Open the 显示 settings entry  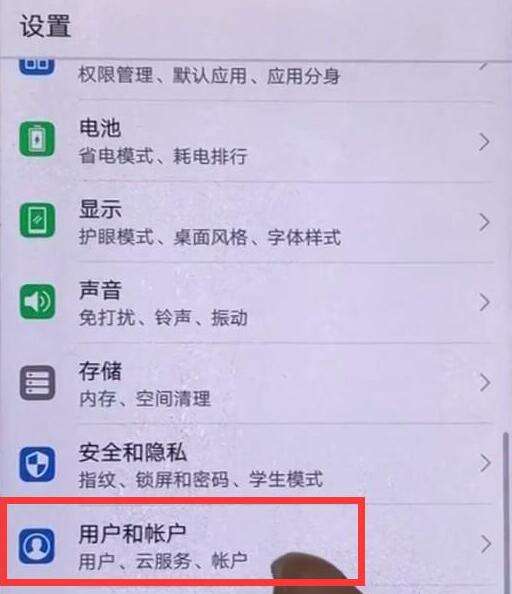click(x=256, y=222)
